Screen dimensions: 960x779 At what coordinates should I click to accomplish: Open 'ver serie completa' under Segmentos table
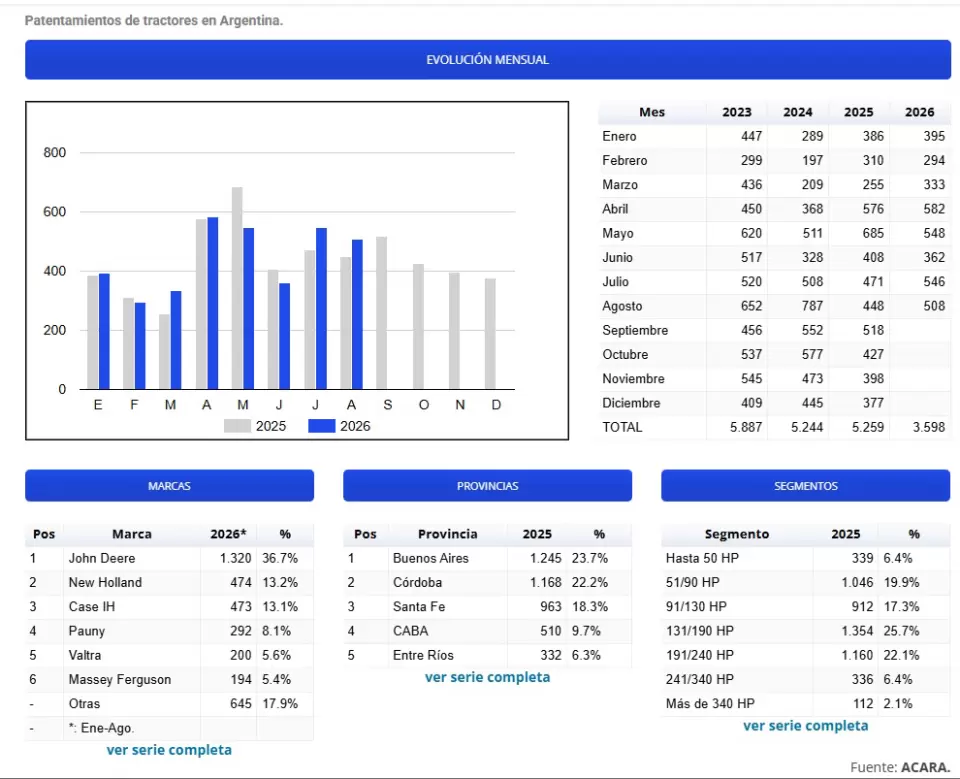tap(806, 726)
